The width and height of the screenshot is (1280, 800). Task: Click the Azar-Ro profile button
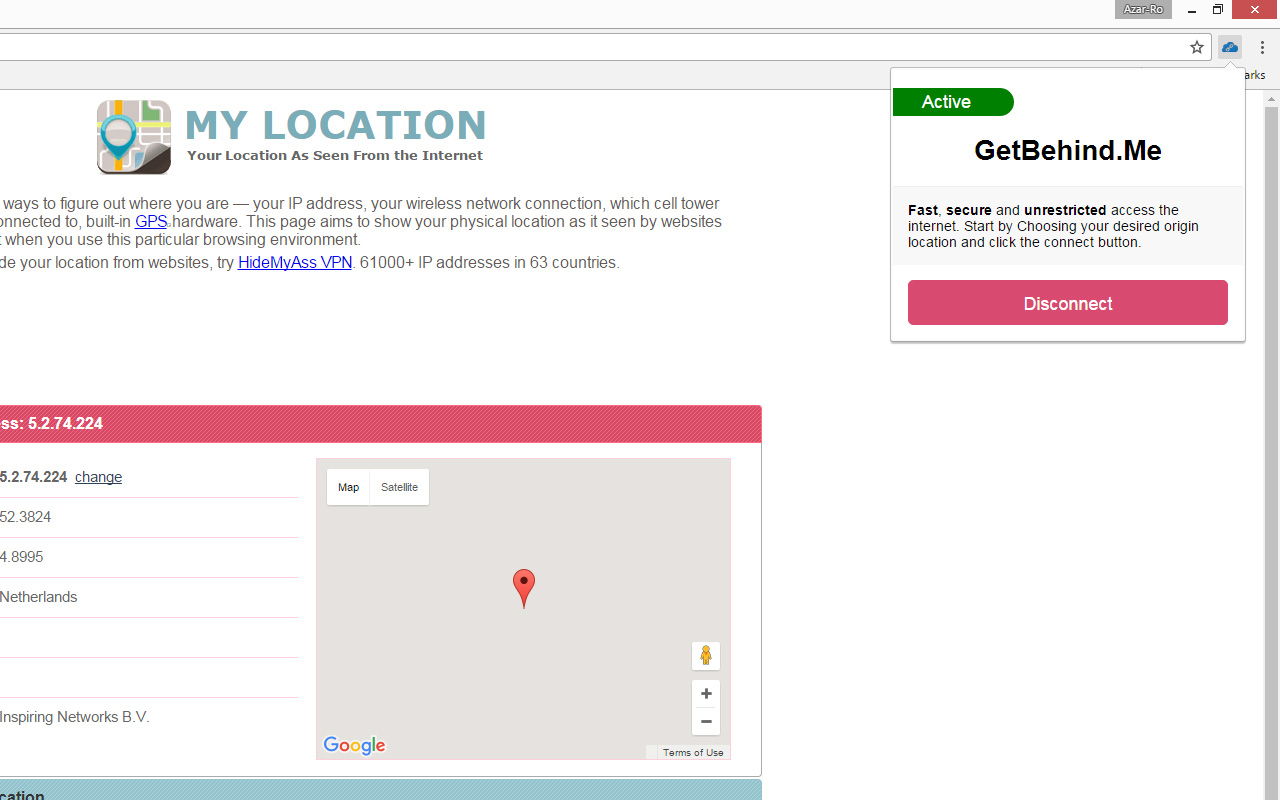coord(1143,9)
